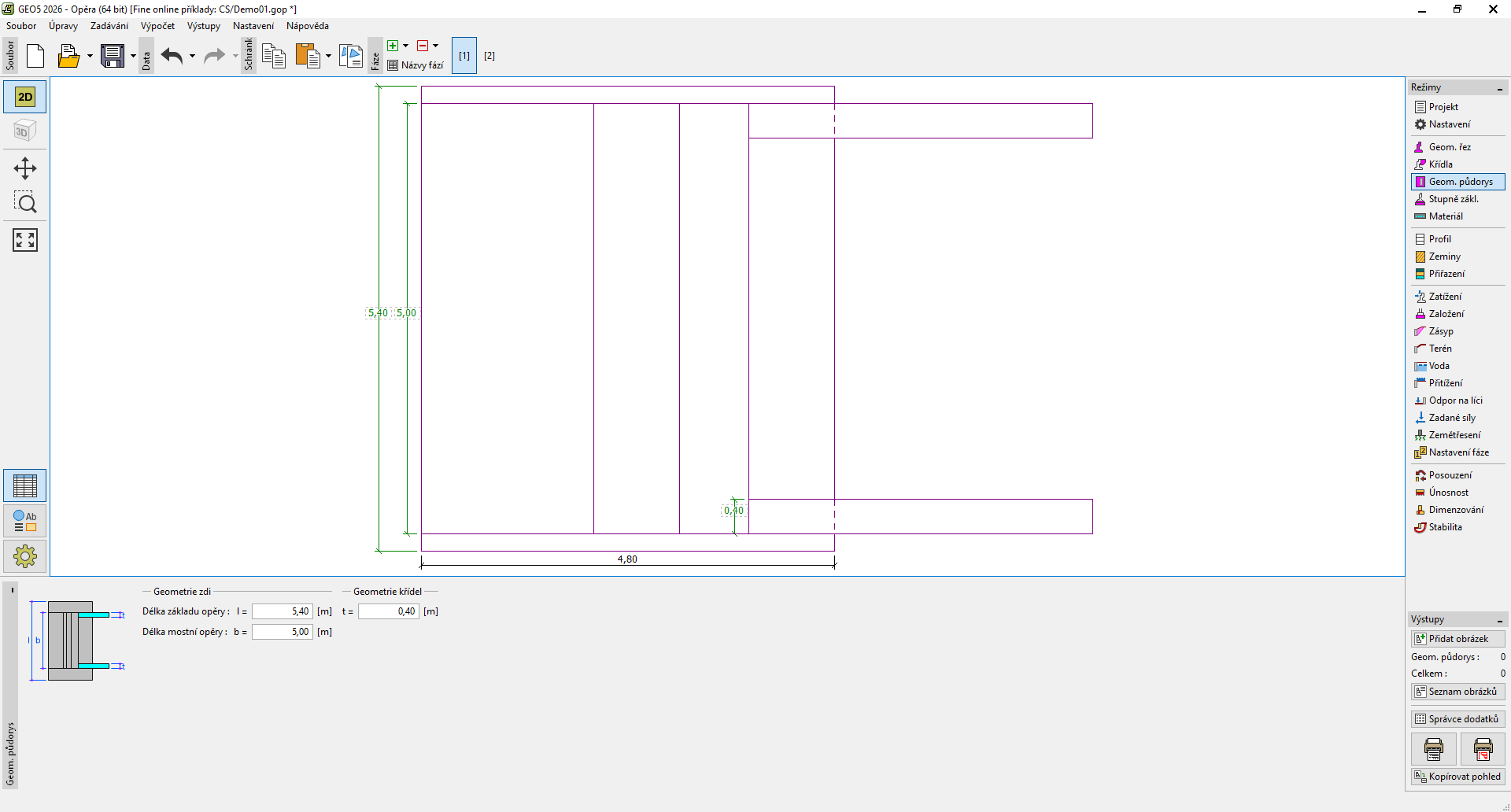
Task: Click the undo arrow icon
Action: pos(172,56)
